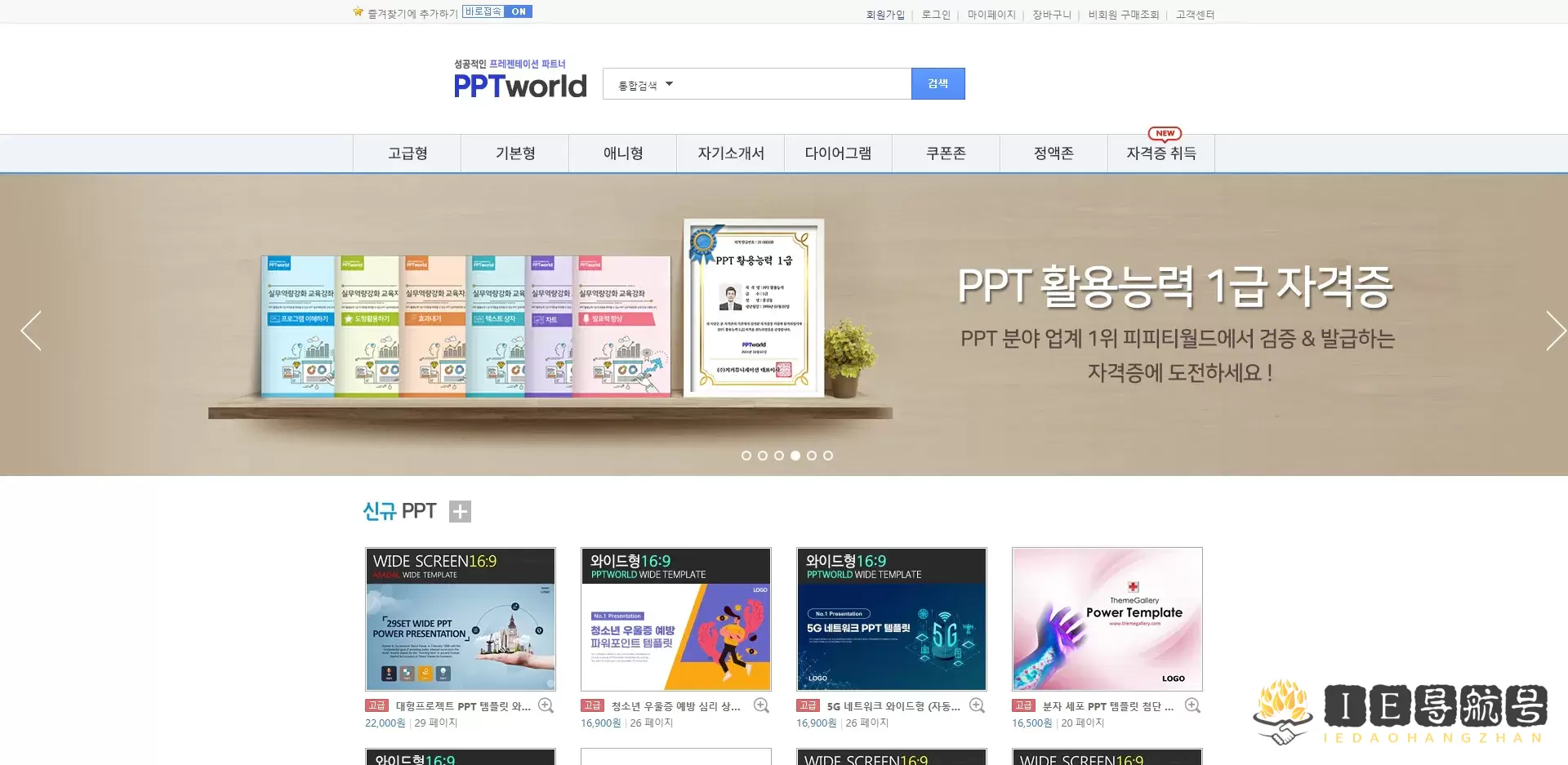Click the 16,500원 price text
The image size is (1568, 765).
[1031, 723]
